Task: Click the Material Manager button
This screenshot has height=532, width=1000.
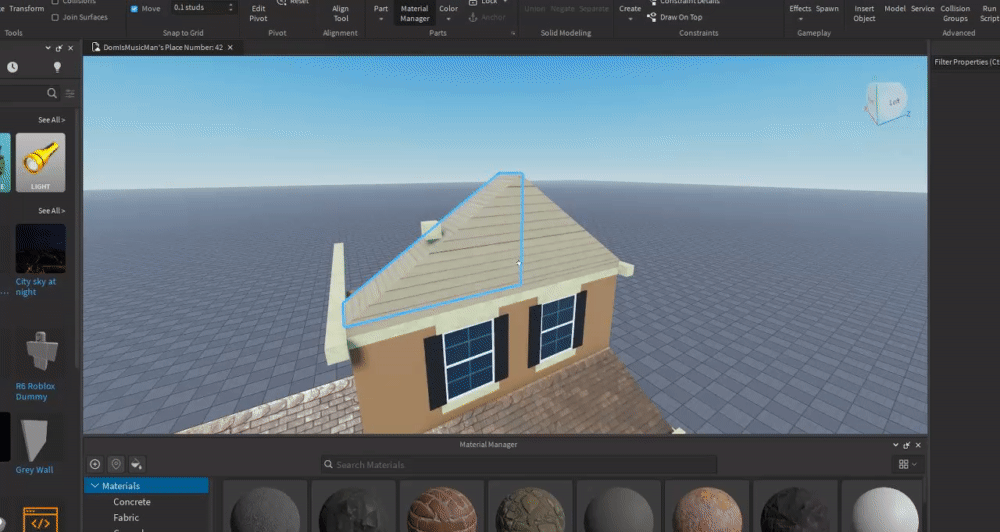Action: pyautogui.click(x=415, y=13)
